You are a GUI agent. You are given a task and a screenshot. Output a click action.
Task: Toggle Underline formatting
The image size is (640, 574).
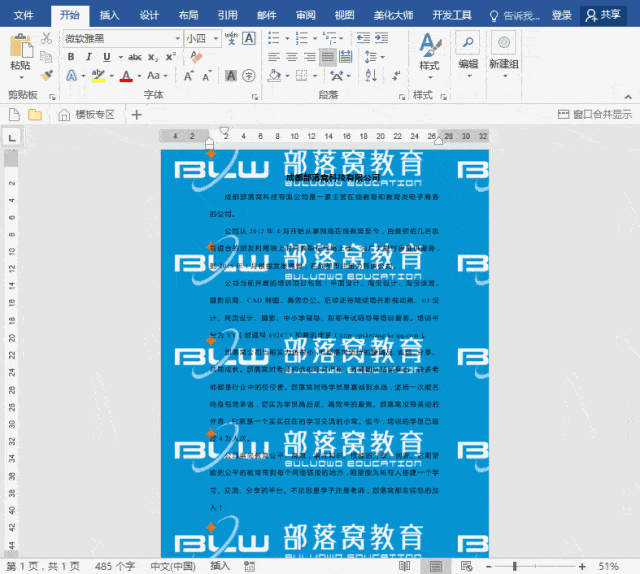107,57
